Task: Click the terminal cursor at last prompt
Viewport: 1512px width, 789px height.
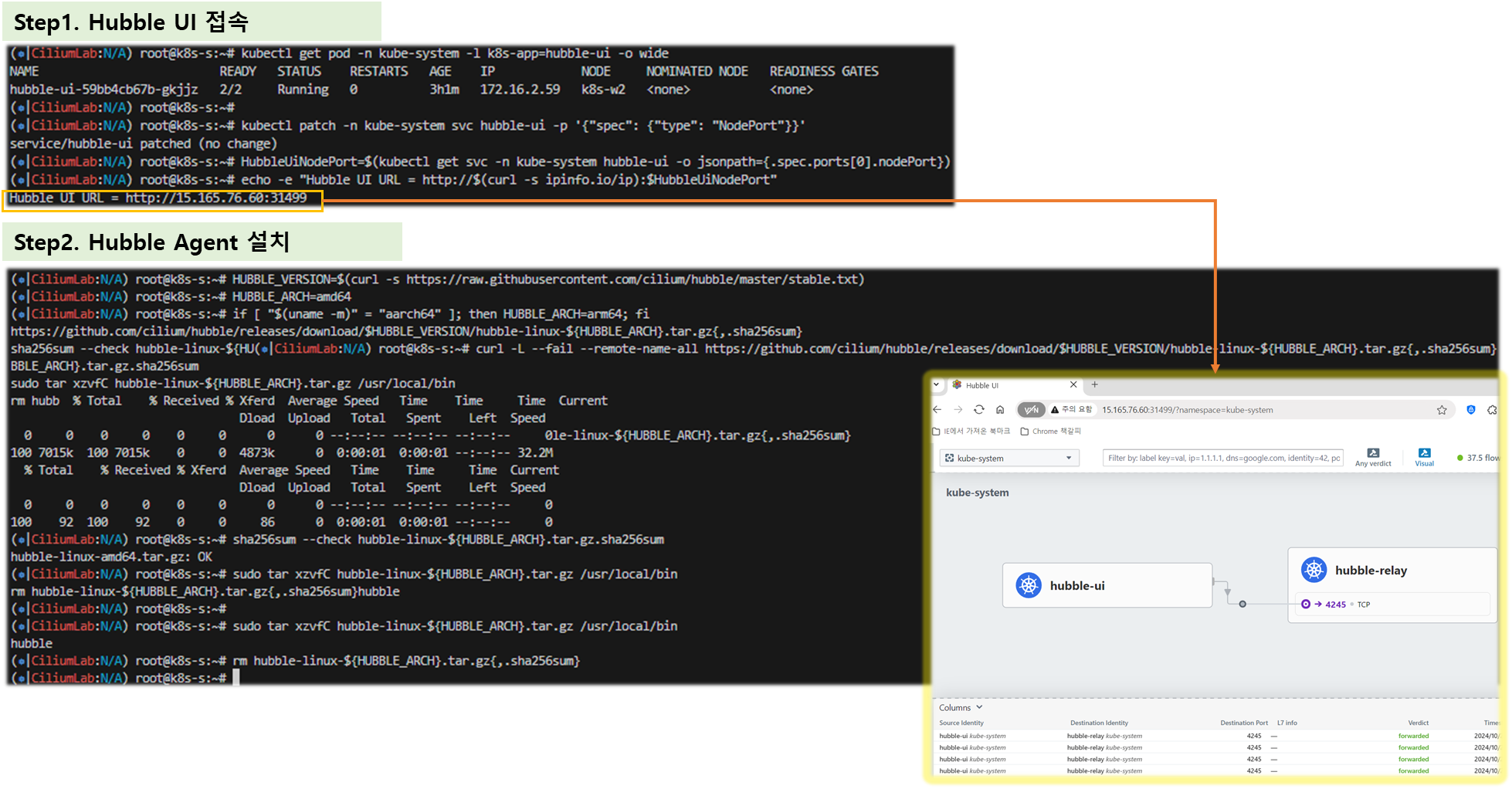Action: tap(236, 677)
